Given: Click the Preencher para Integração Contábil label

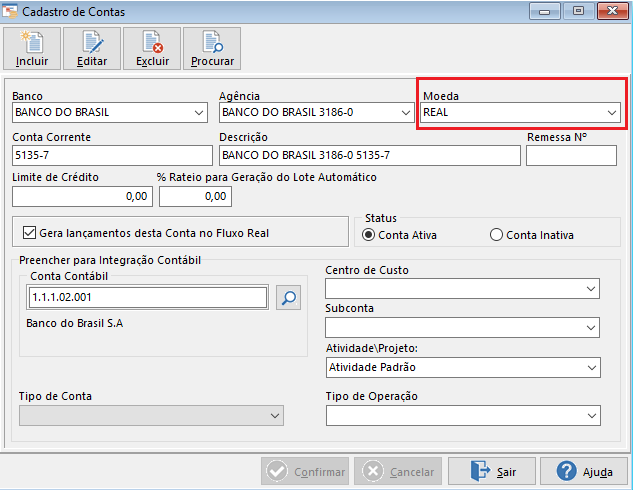Looking at the screenshot, I should coord(110,260).
